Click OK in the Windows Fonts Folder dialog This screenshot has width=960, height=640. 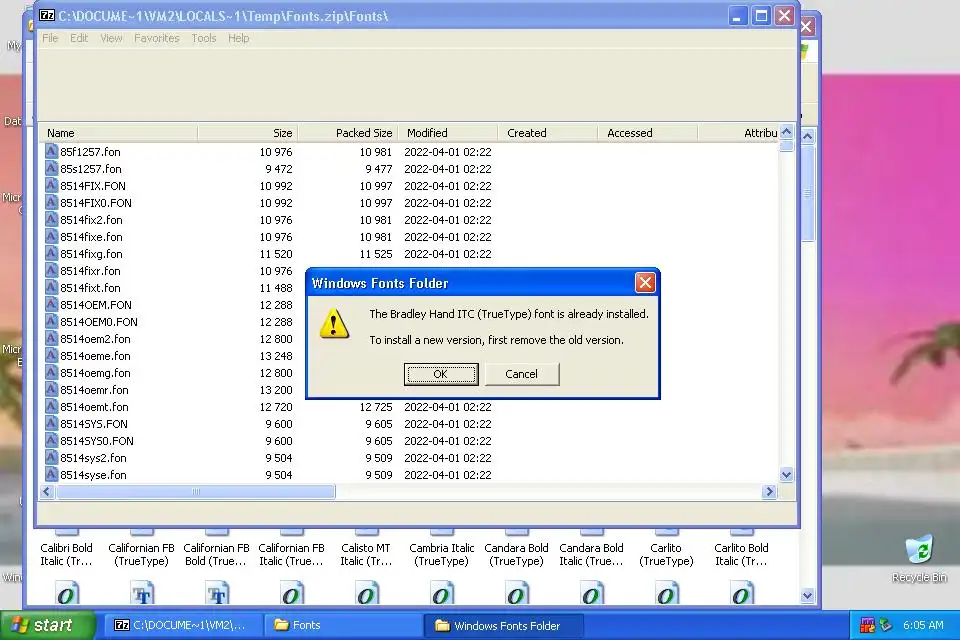441,374
